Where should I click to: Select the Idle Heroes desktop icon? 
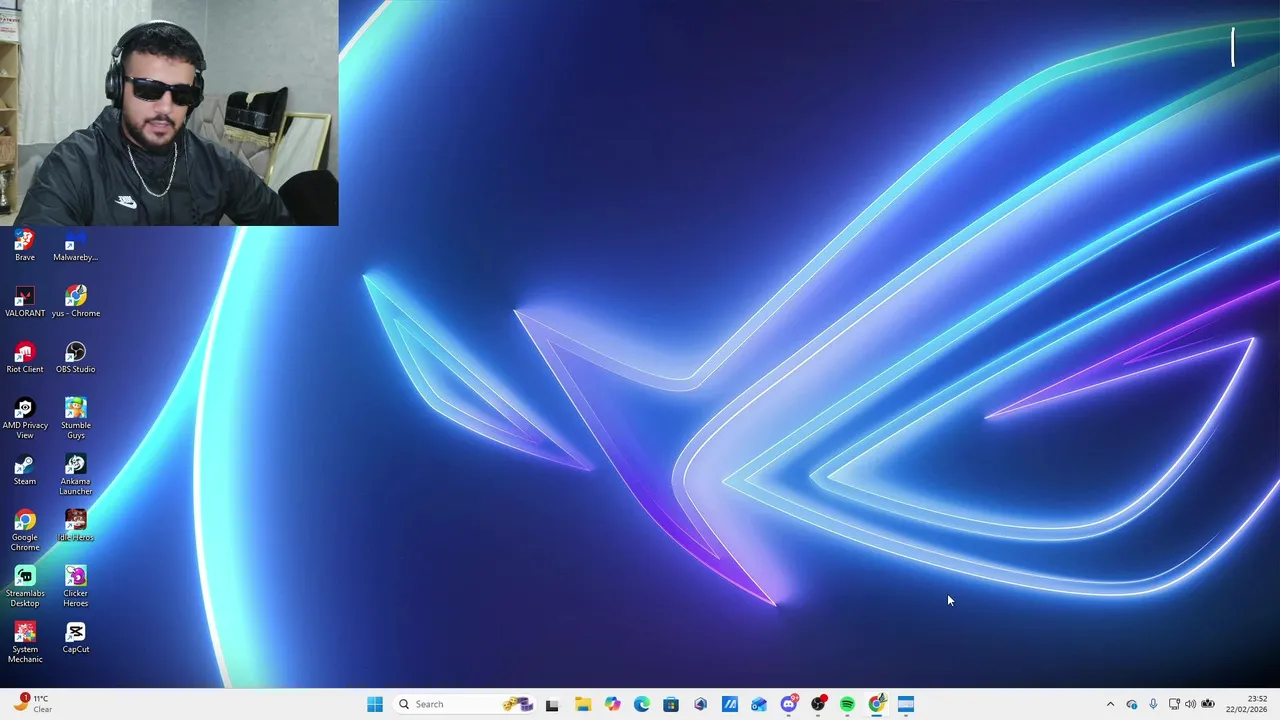click(x=75, y=526)
